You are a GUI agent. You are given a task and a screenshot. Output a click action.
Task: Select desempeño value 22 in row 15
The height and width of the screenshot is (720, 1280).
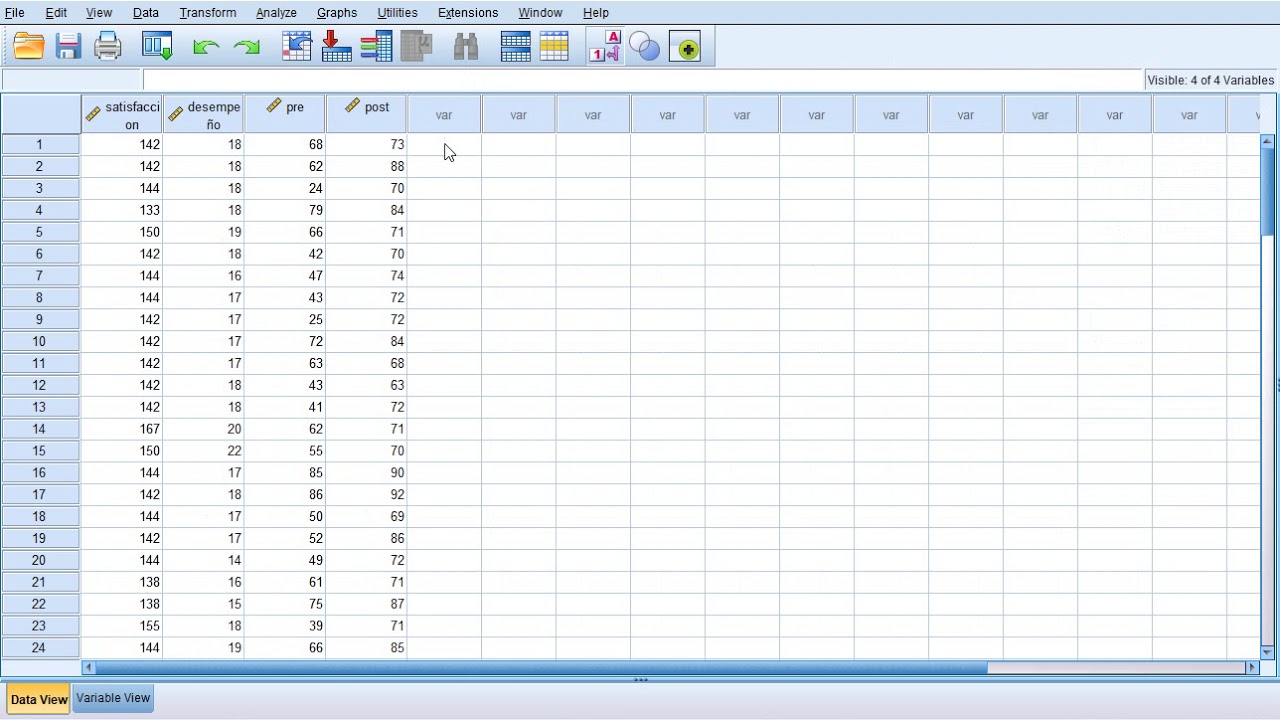point(203,451)
